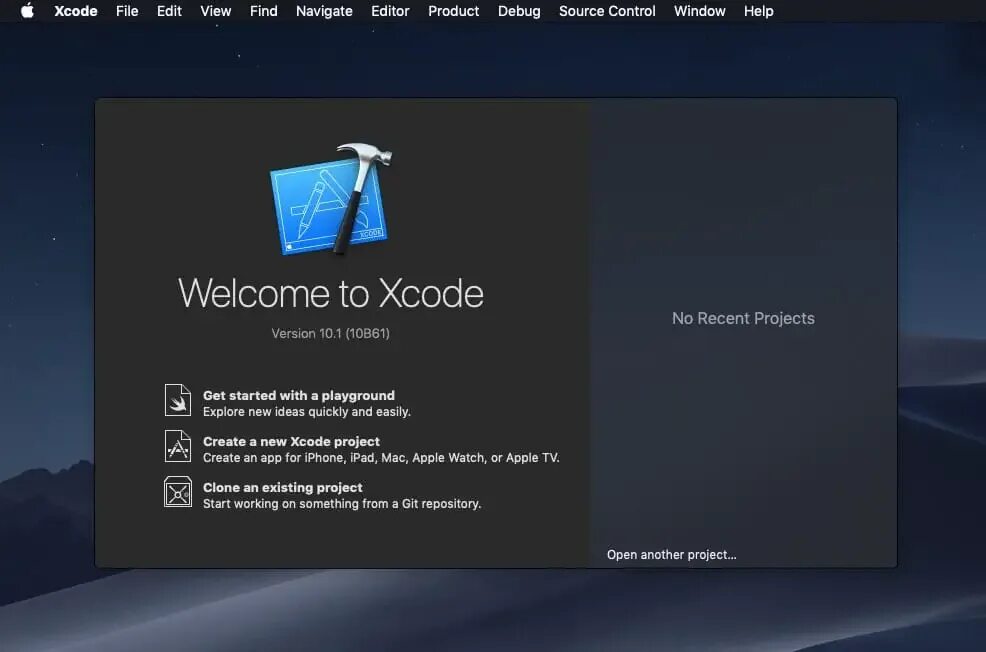Open the Window menu
The height and width of the screenshot is (652, 986).
pyautogui.click(x=699, y=11)
